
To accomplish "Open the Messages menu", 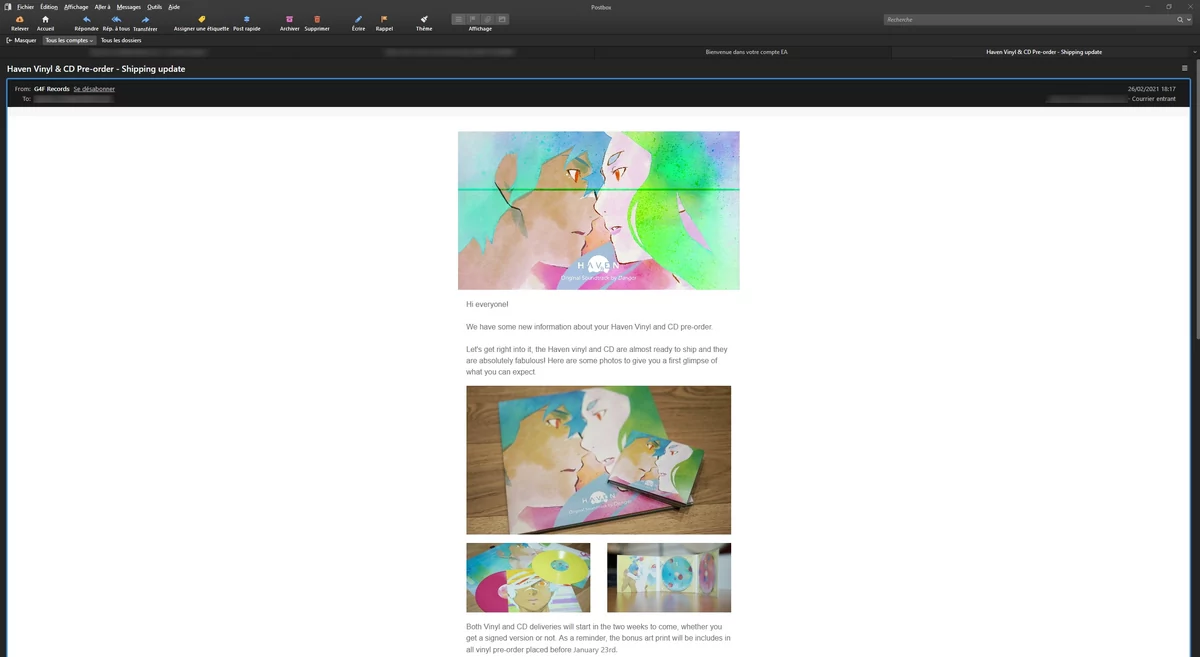I will [x=129, y=7].
